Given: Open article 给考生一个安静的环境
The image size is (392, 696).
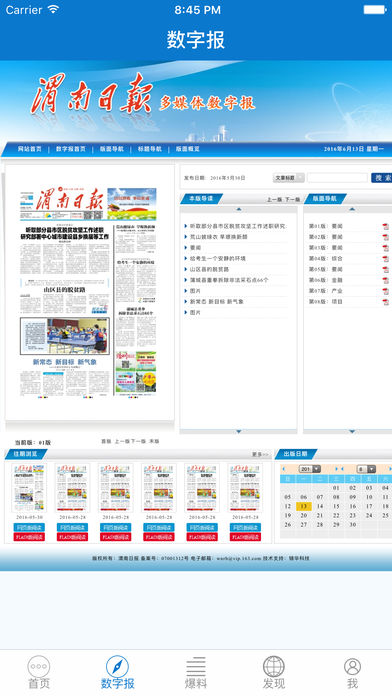Looking at the screenshot, I should (218, 258).
